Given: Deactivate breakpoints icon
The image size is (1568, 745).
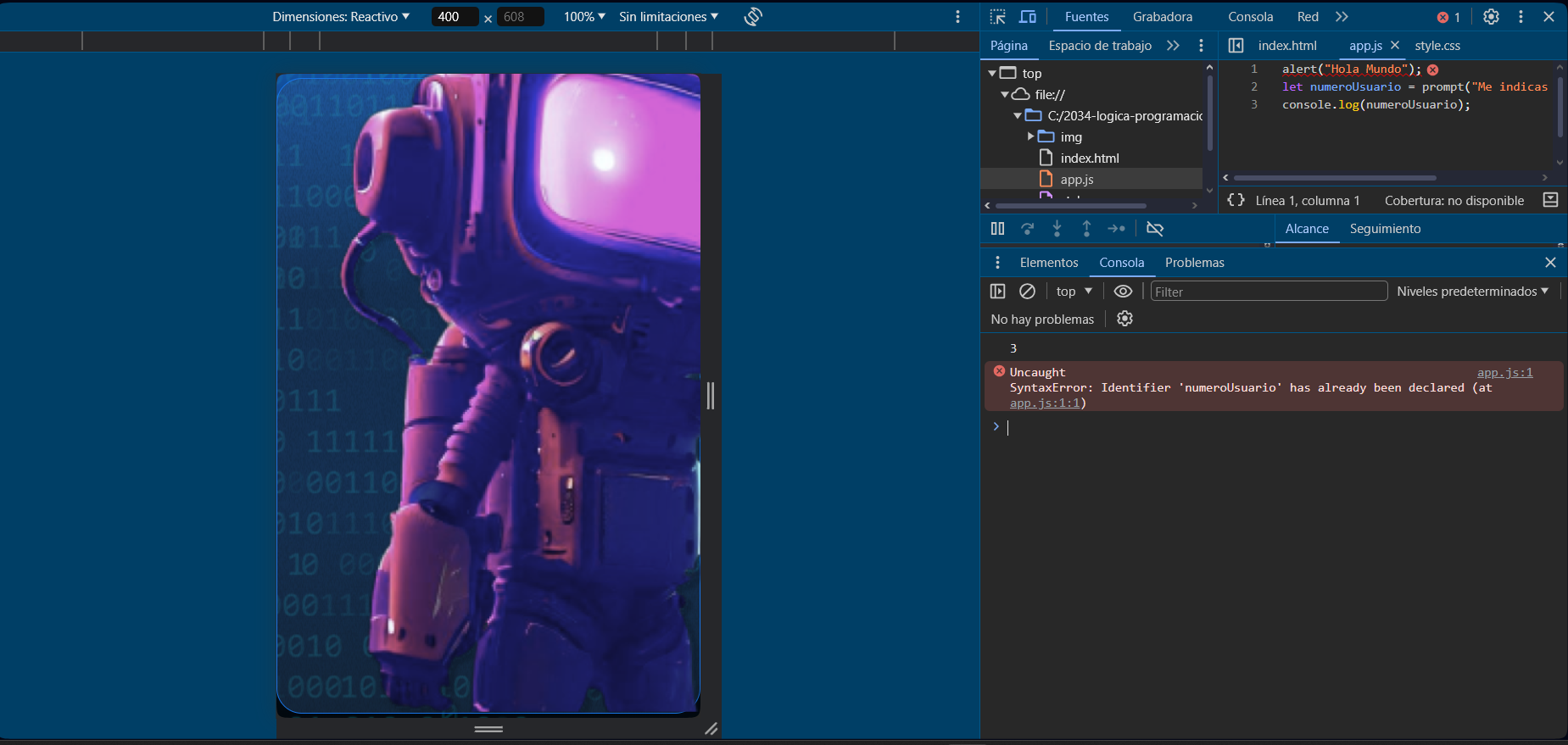Looking at the screenshot, I should coord(1154,229).
